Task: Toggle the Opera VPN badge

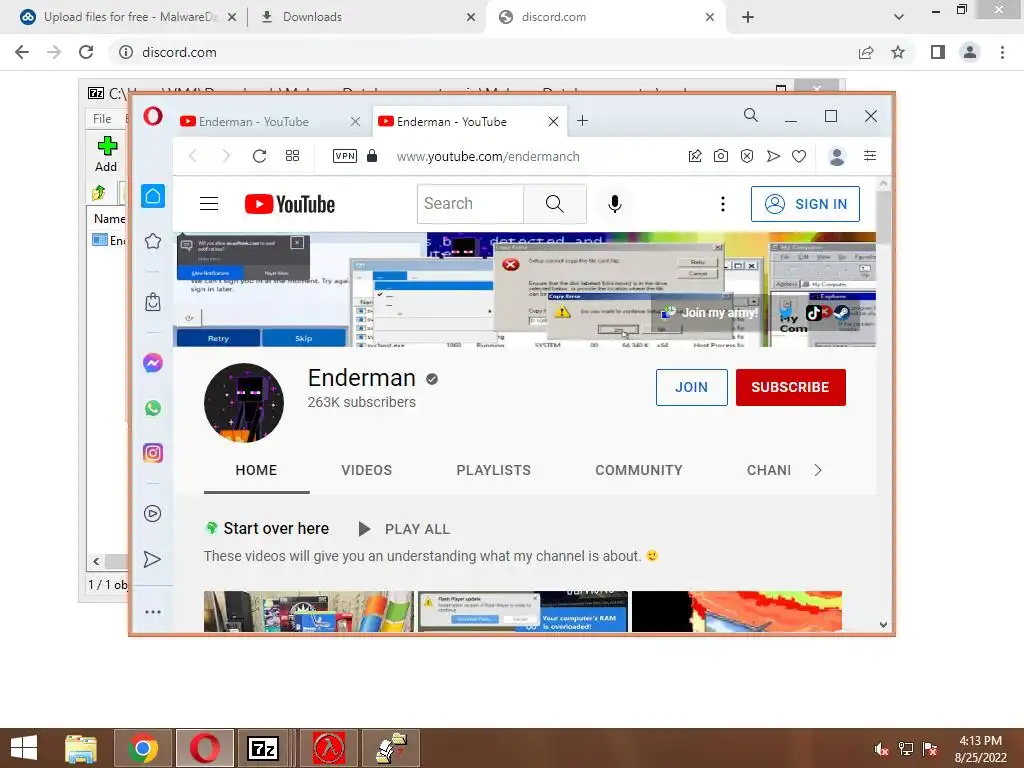Action: (345, 155)
